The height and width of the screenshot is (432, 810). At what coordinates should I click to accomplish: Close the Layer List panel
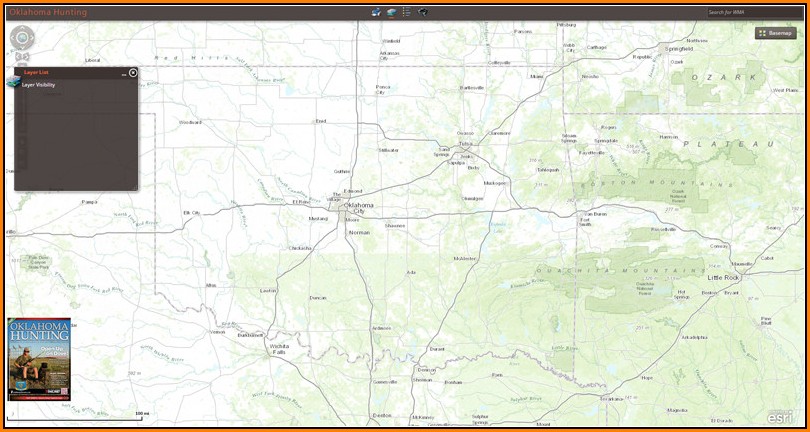pos(133,73)
